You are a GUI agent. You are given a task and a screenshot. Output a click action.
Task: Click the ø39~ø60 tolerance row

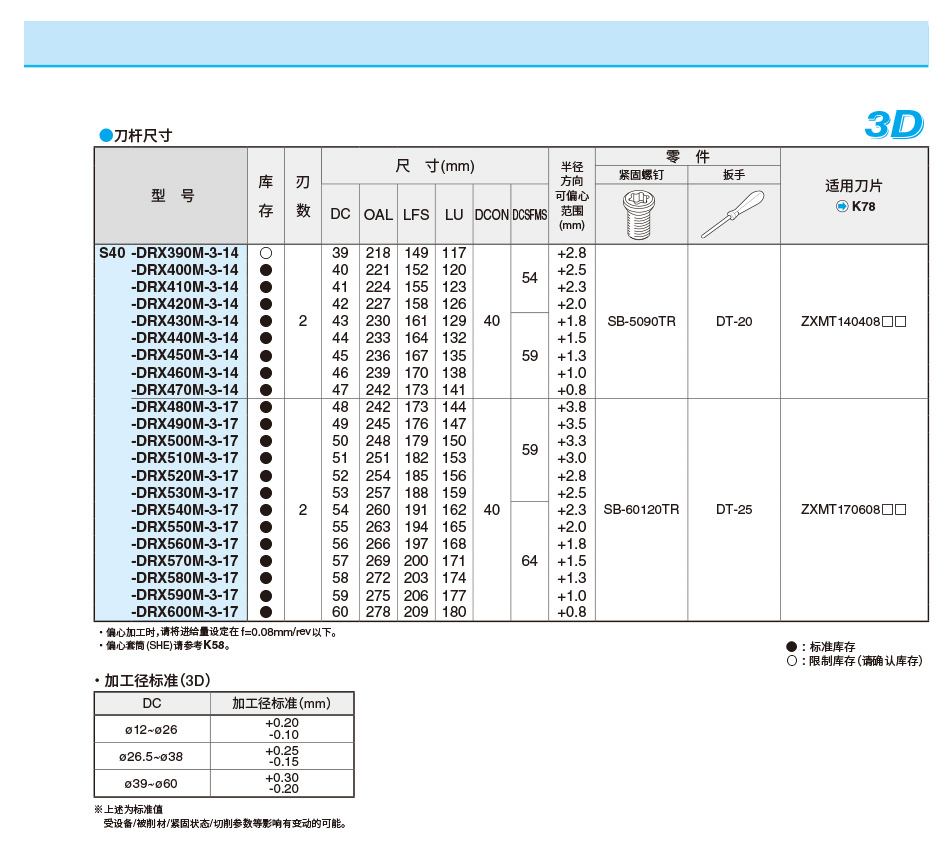[224, 783]
